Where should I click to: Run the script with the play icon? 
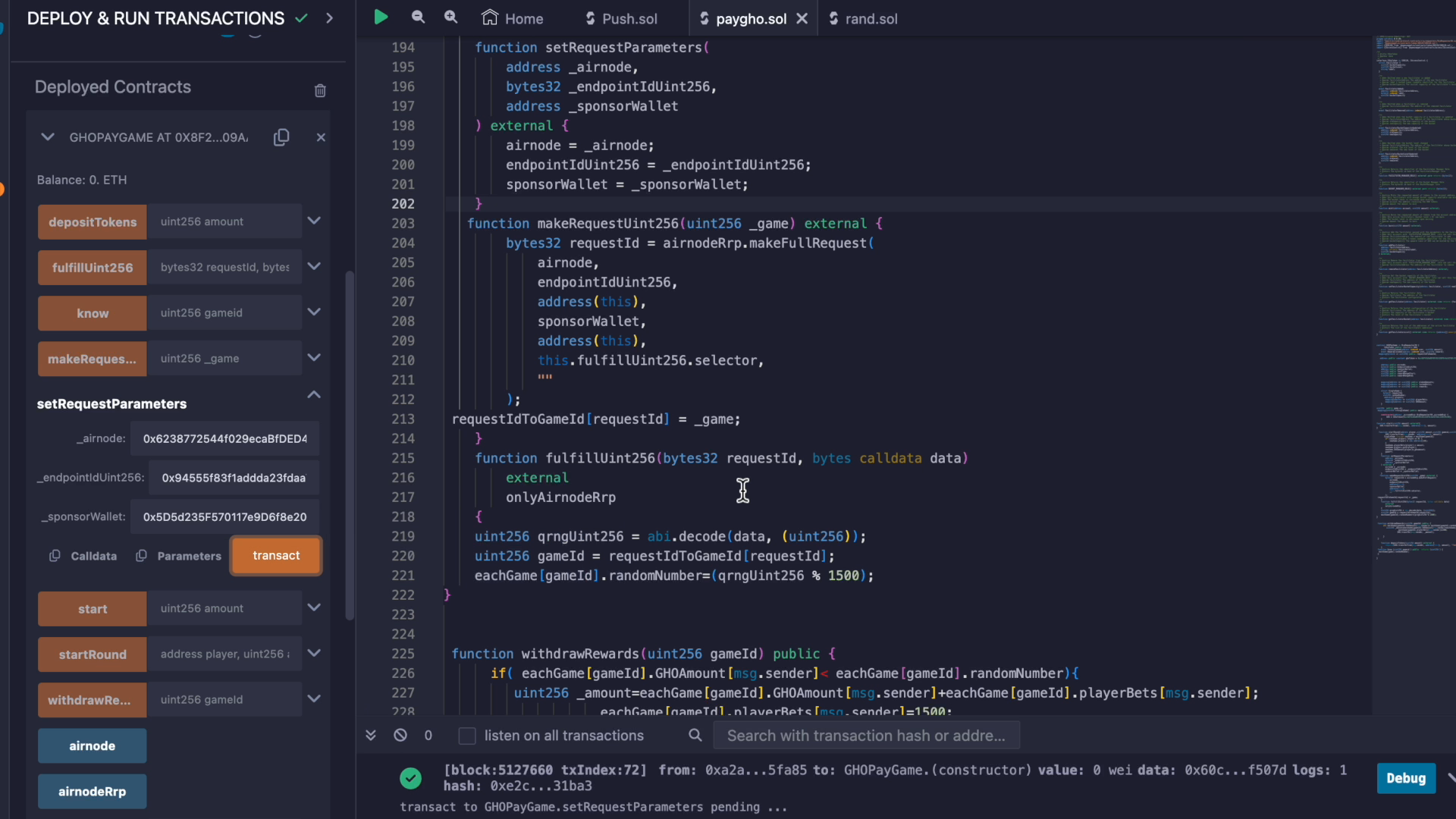coord(381,17)
